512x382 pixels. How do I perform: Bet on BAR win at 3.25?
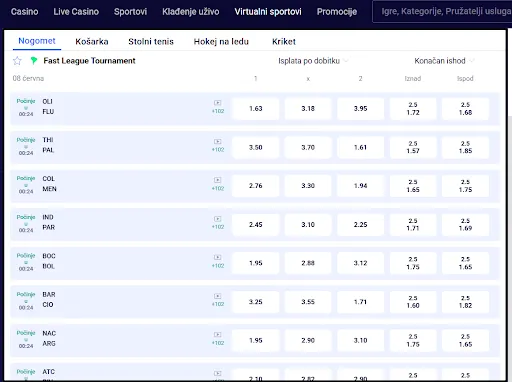click(256, 302)
